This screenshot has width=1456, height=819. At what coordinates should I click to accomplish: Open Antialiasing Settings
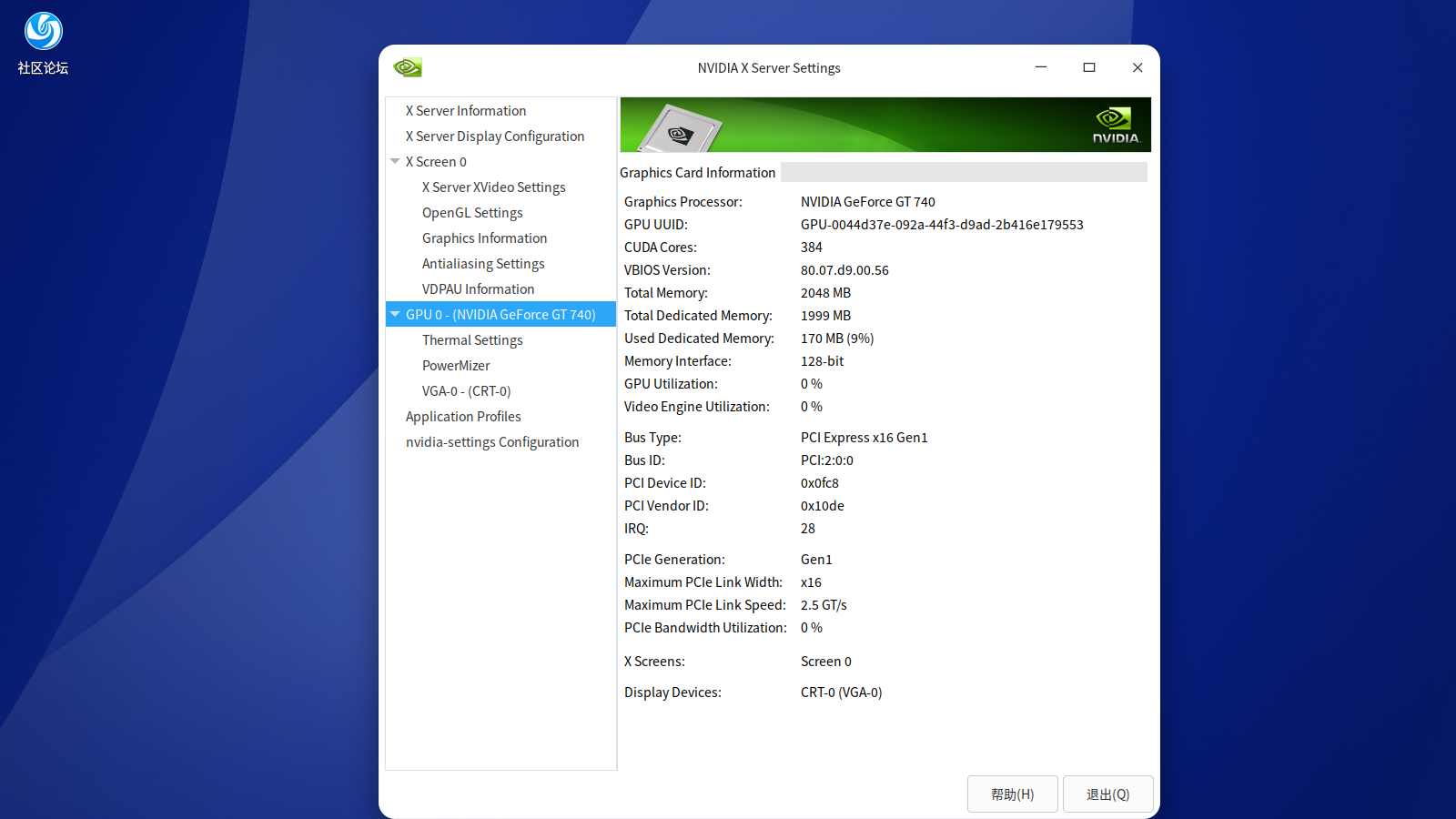(x=483, y=264)
